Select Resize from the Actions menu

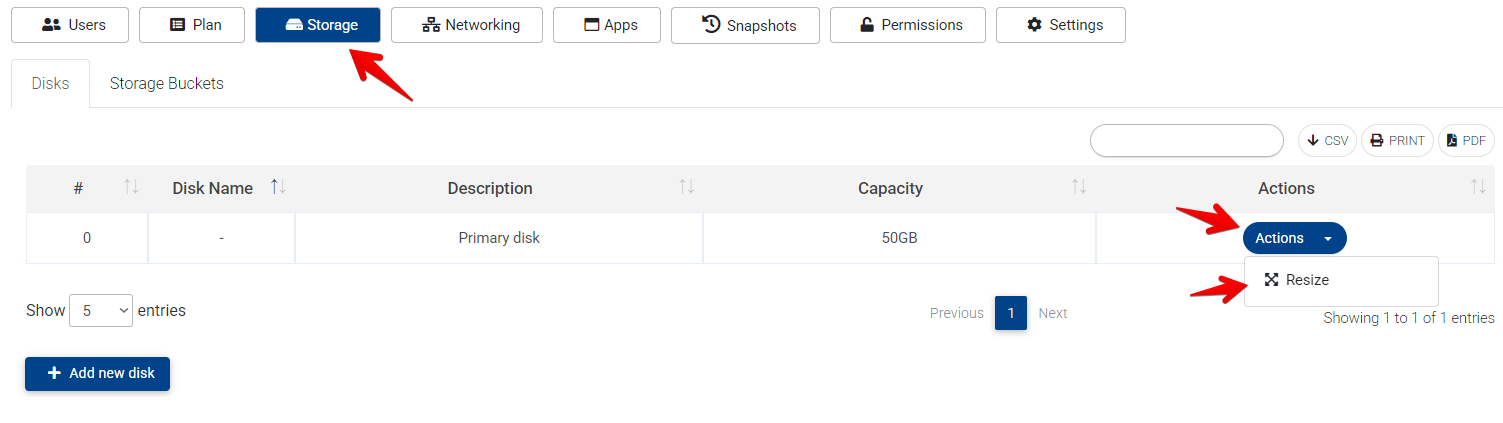point(1307,280)
